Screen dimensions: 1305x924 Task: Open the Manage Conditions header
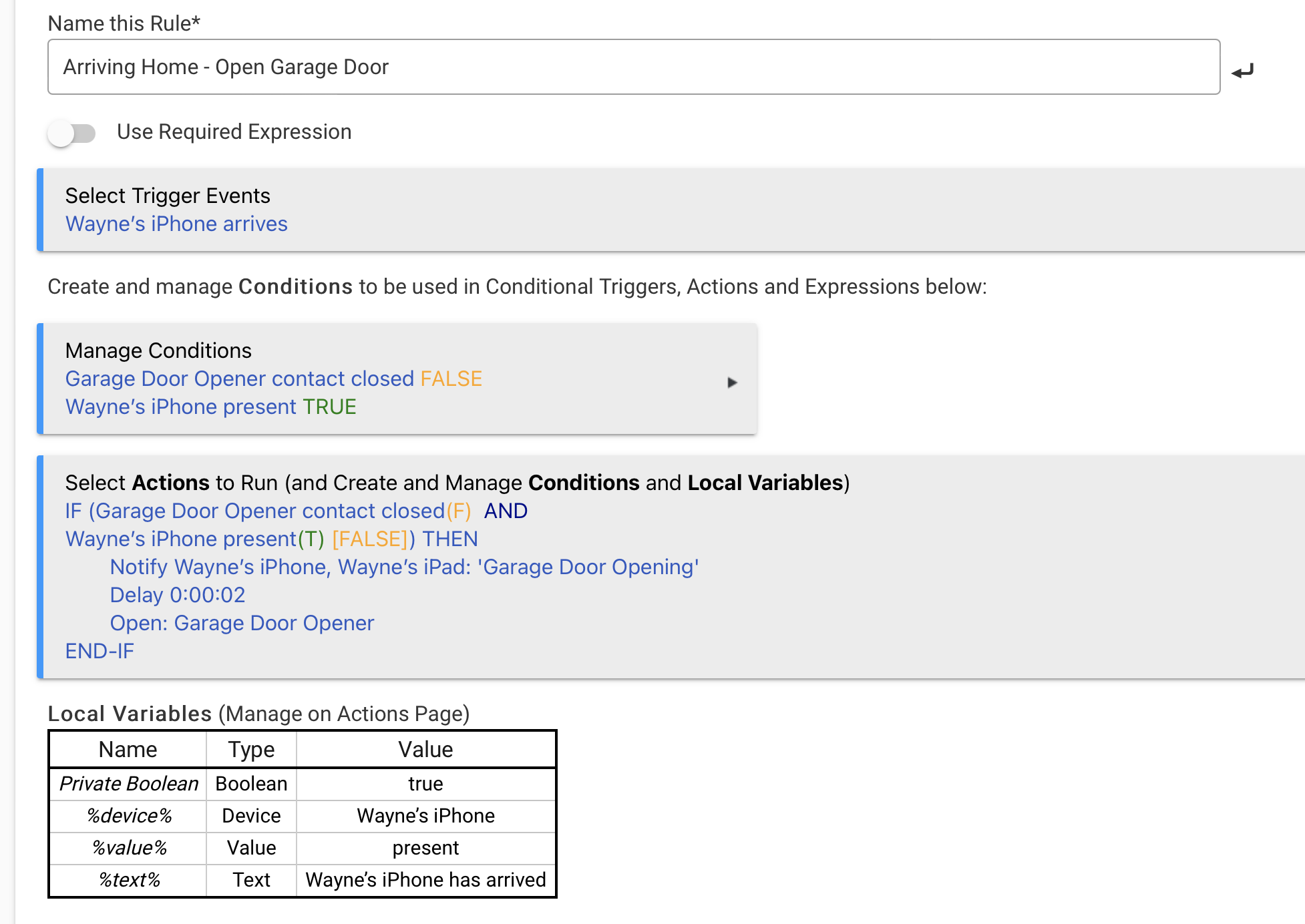(x=158, y=351)
